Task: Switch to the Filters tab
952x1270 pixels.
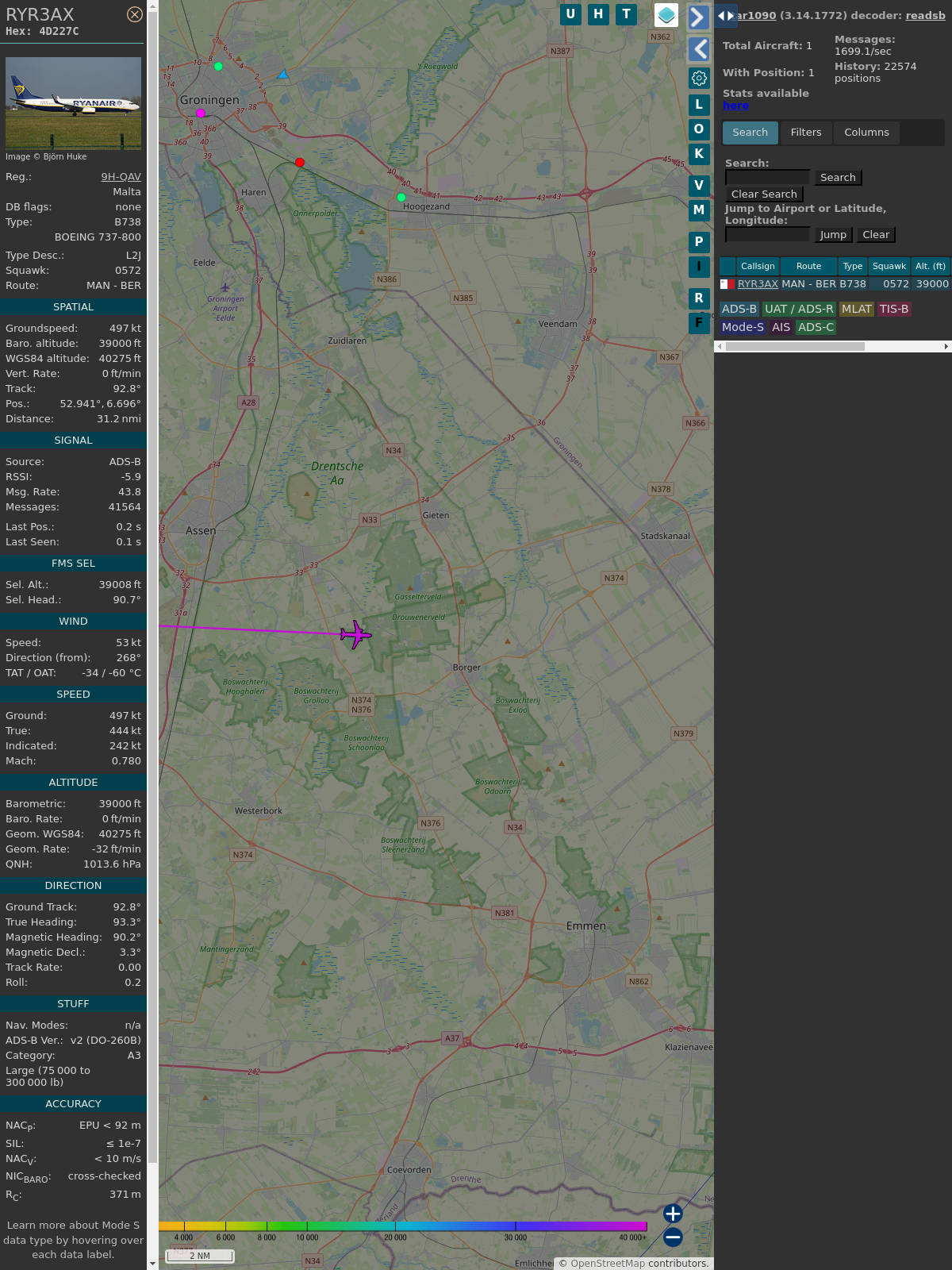Action: click(x=806, y=133)
